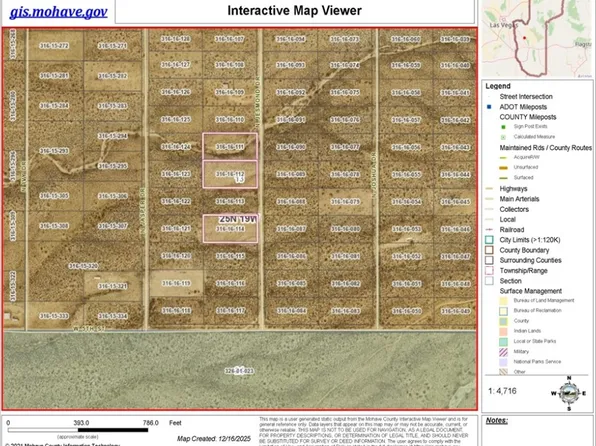
Task: Click the Indian Lands color swatch
Action: [x=503, y=331]
